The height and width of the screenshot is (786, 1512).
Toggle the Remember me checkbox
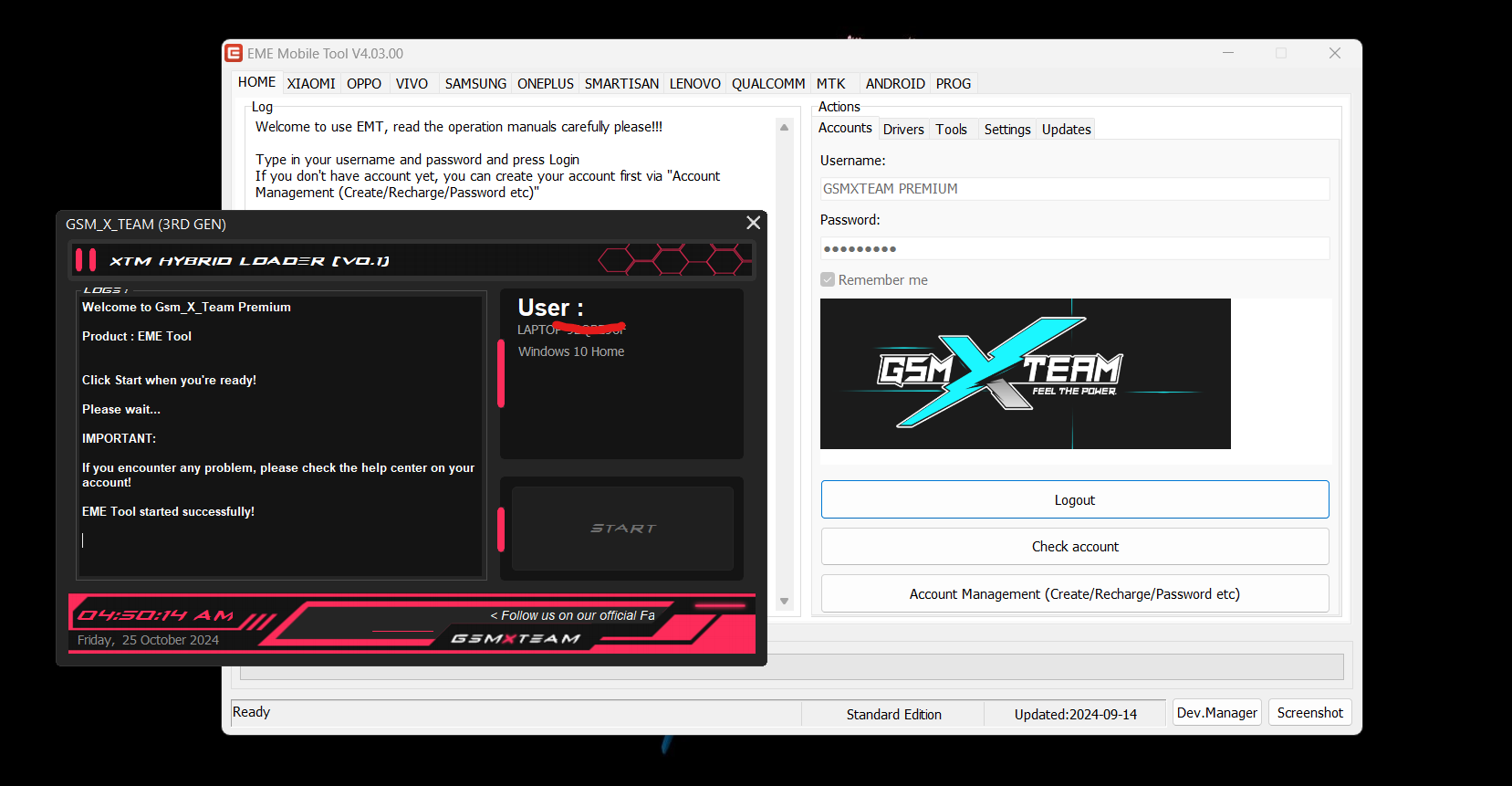[828, 280]
